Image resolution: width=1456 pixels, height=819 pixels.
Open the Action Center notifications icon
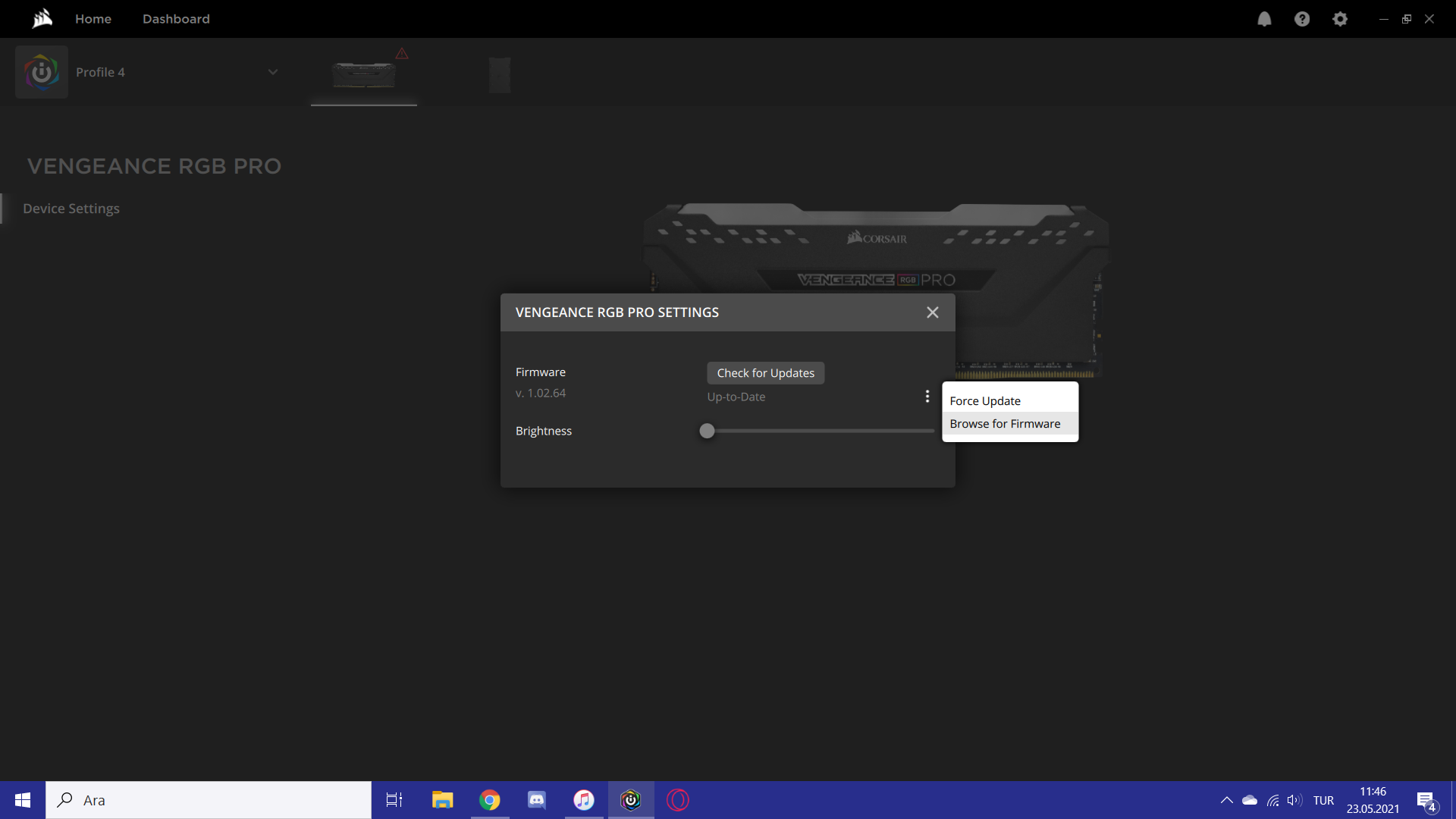click(1427, 800)
